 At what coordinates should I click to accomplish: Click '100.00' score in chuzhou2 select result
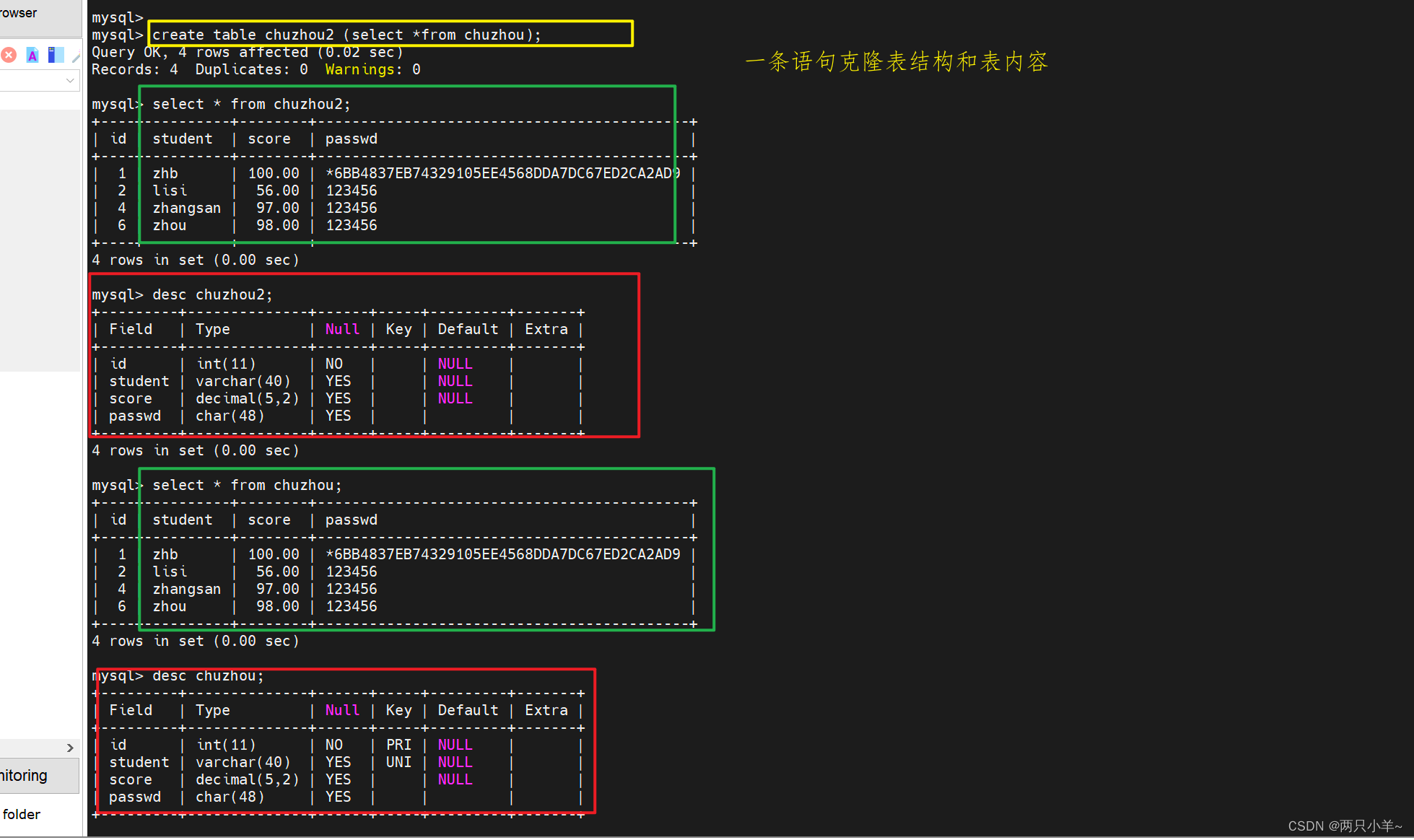274,173
